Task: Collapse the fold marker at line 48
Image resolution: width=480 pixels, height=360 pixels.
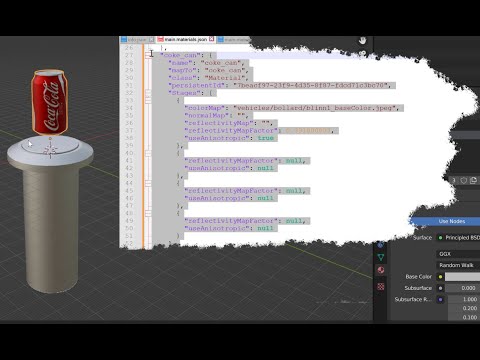Action: click(x=148, y=213)
